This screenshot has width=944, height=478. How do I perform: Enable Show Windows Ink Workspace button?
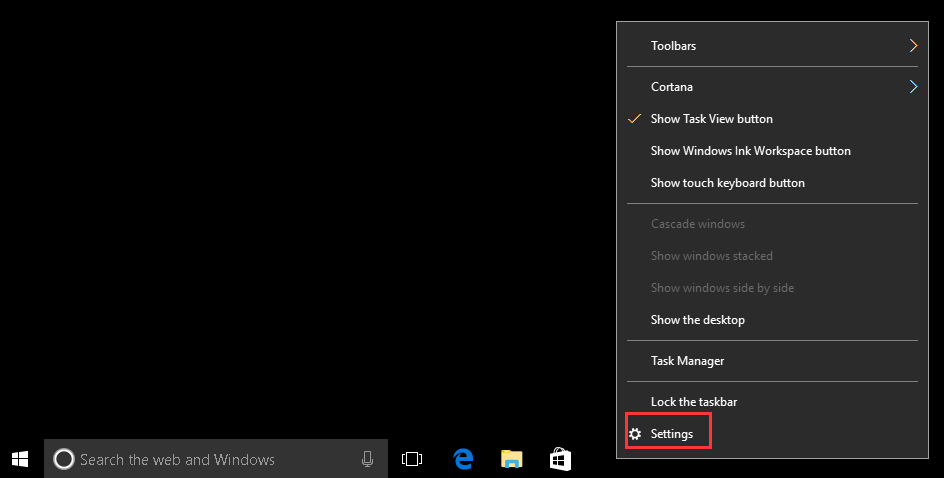750,151
